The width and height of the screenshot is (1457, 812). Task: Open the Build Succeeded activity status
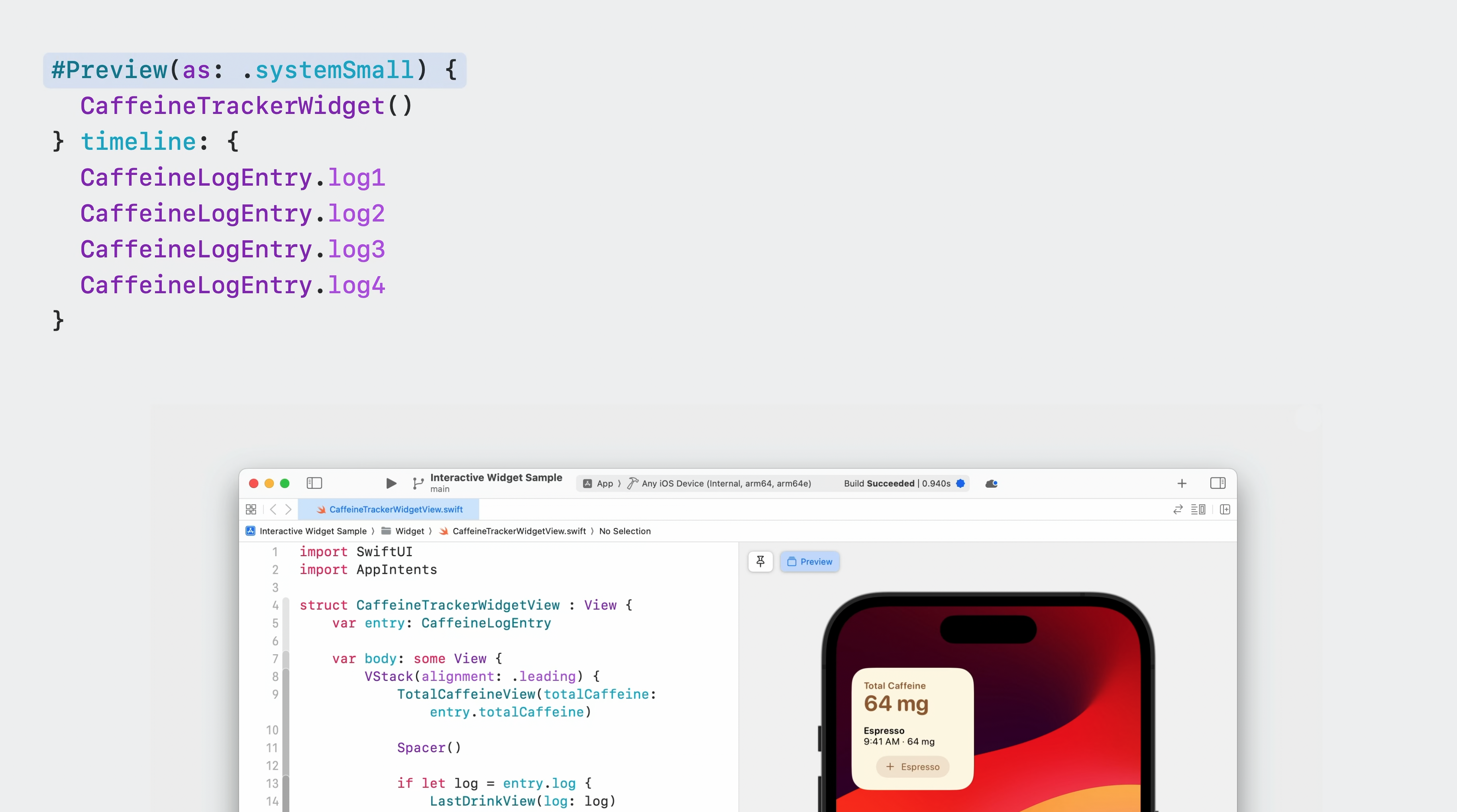(897, 483)
